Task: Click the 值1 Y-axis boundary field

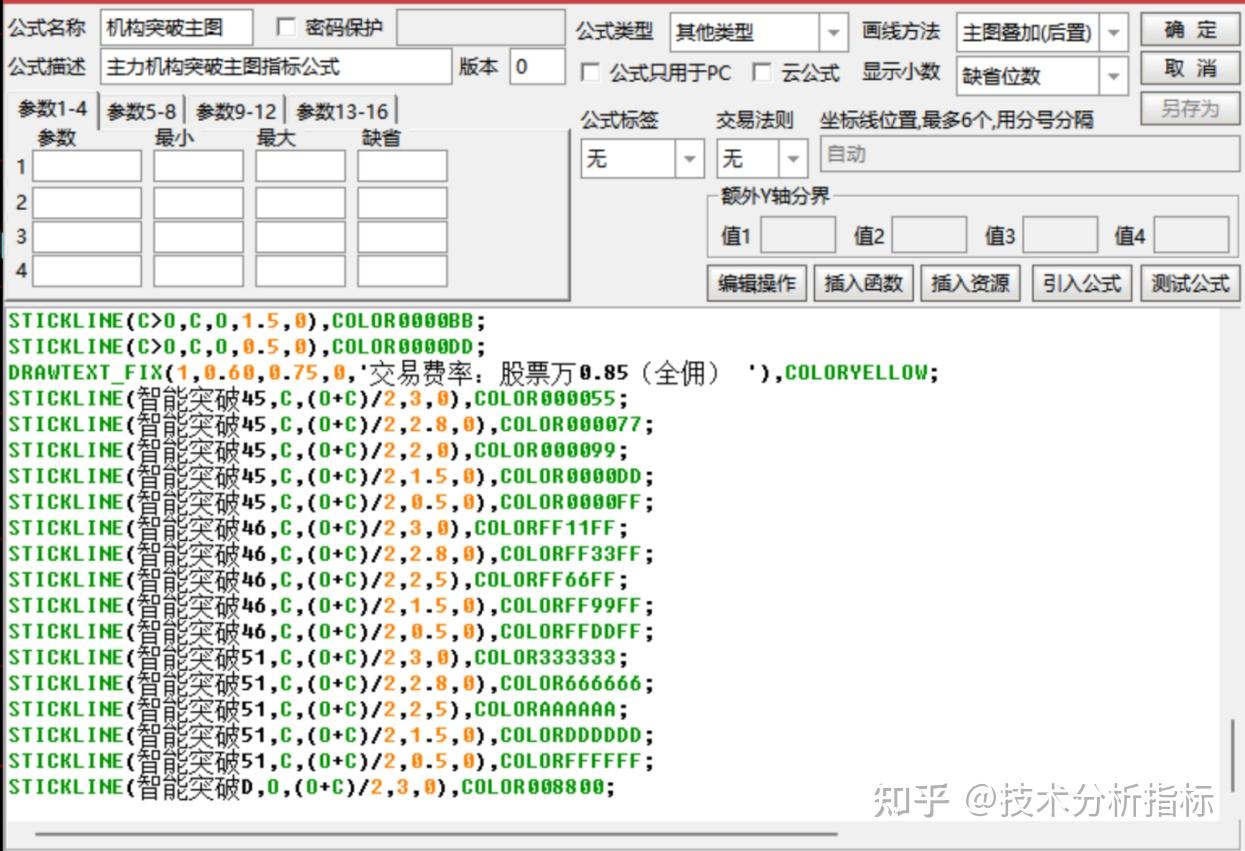Action: pos(800,234)
